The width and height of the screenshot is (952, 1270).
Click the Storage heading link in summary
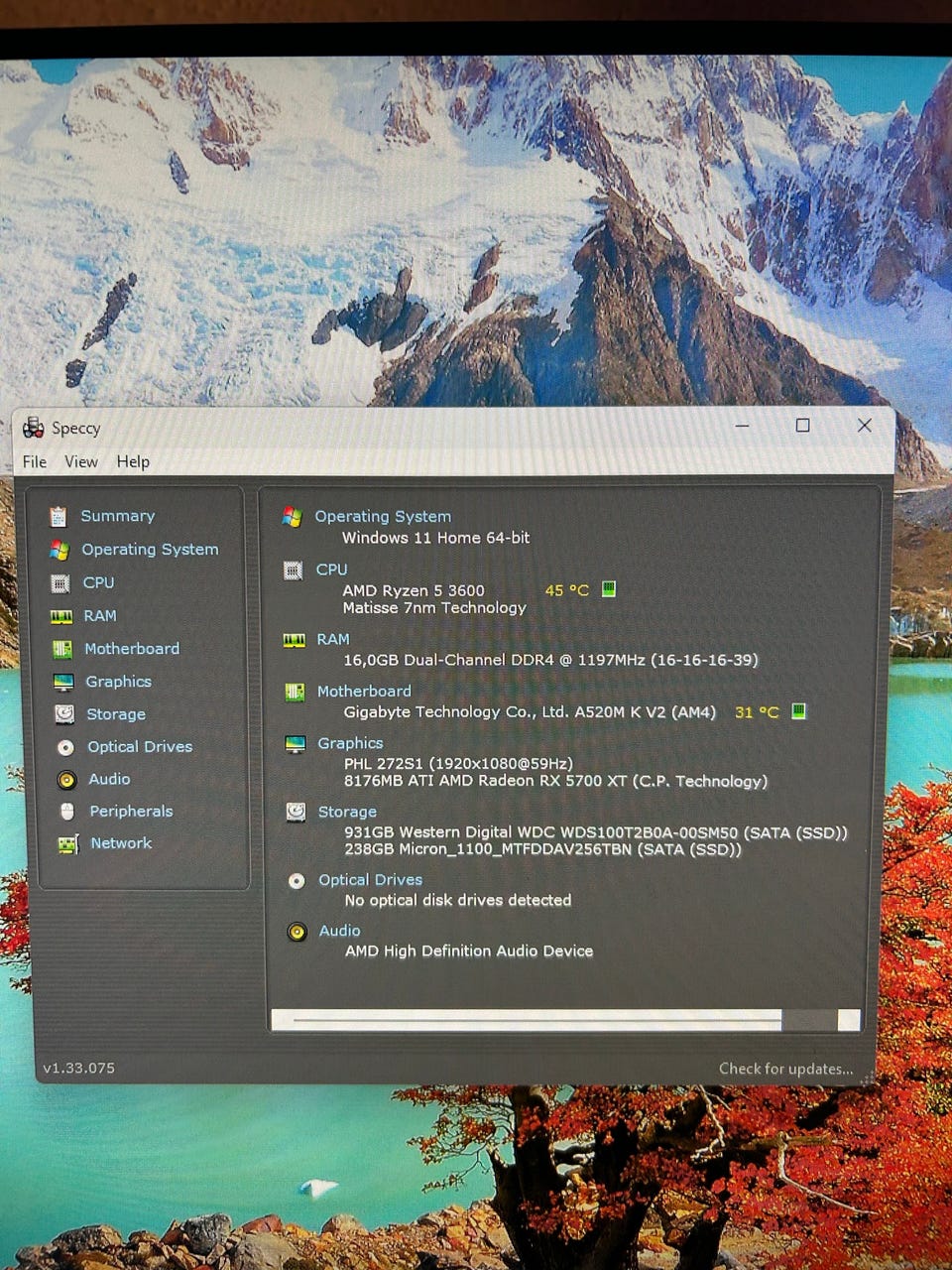pyautogui.click(x=347, y=812)
